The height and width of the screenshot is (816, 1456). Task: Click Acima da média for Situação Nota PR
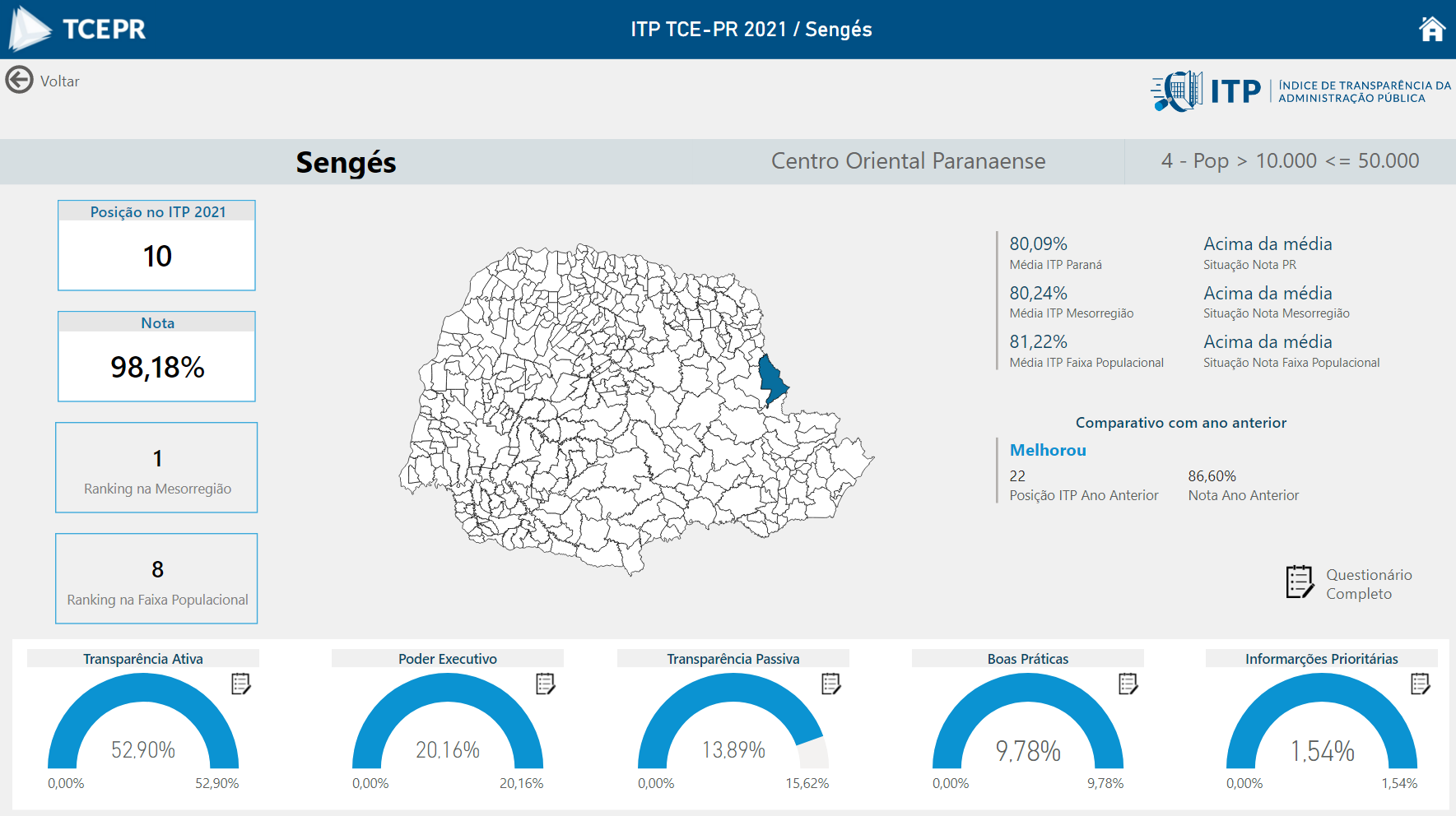1268,243
